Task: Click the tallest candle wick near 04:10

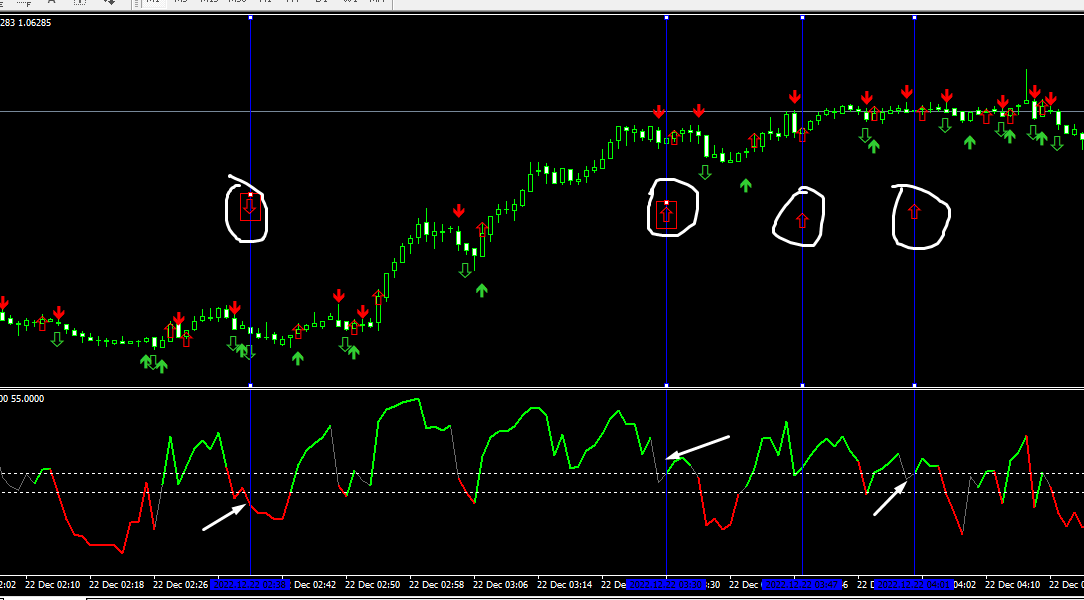Action: pyautogui.click(x=1027, y=86)
